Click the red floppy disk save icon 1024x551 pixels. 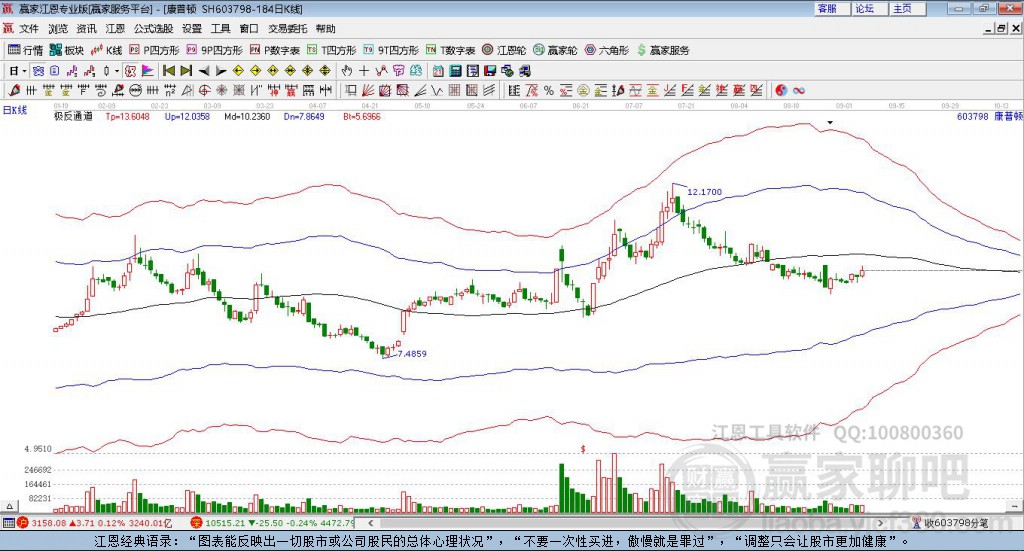(x=490, y=71)
